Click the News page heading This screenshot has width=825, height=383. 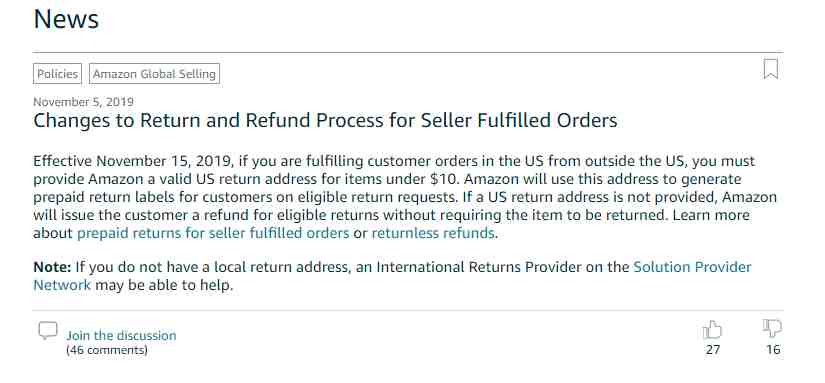[x=66, y=19]
